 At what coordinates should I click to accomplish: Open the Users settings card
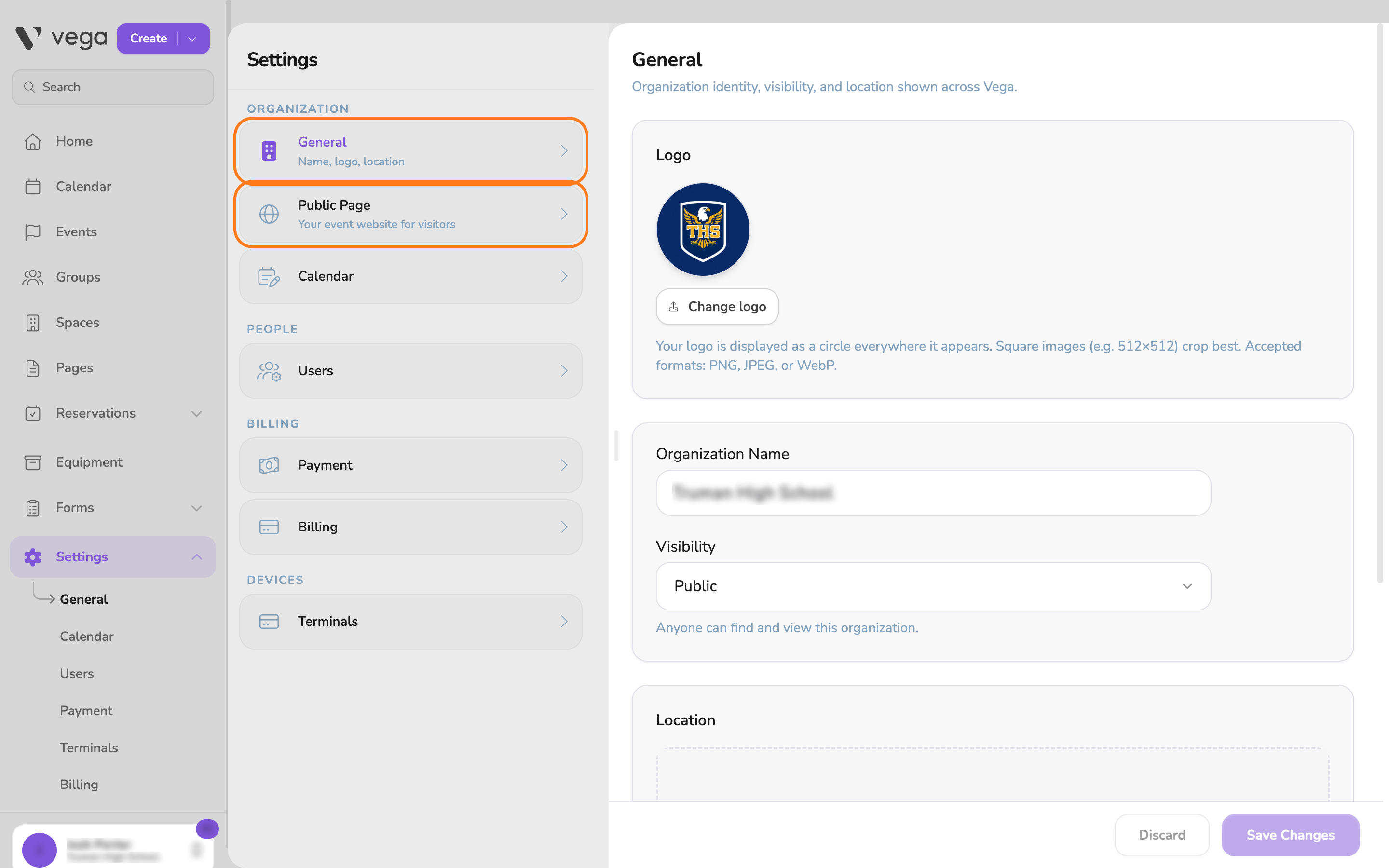click(x=411, y=371)
